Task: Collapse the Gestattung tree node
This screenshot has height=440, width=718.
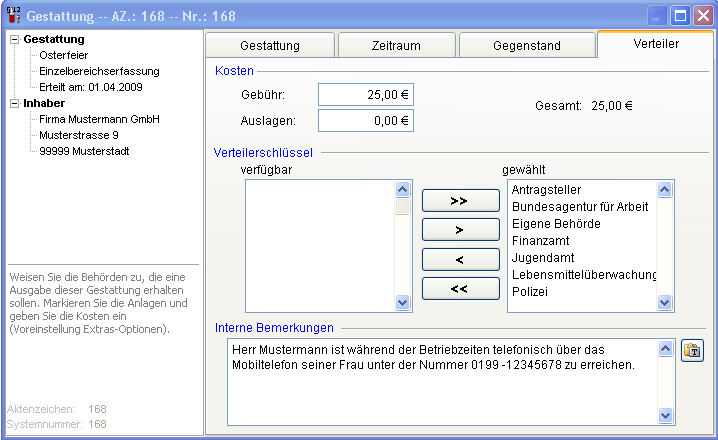Action: tap(14, 39)
